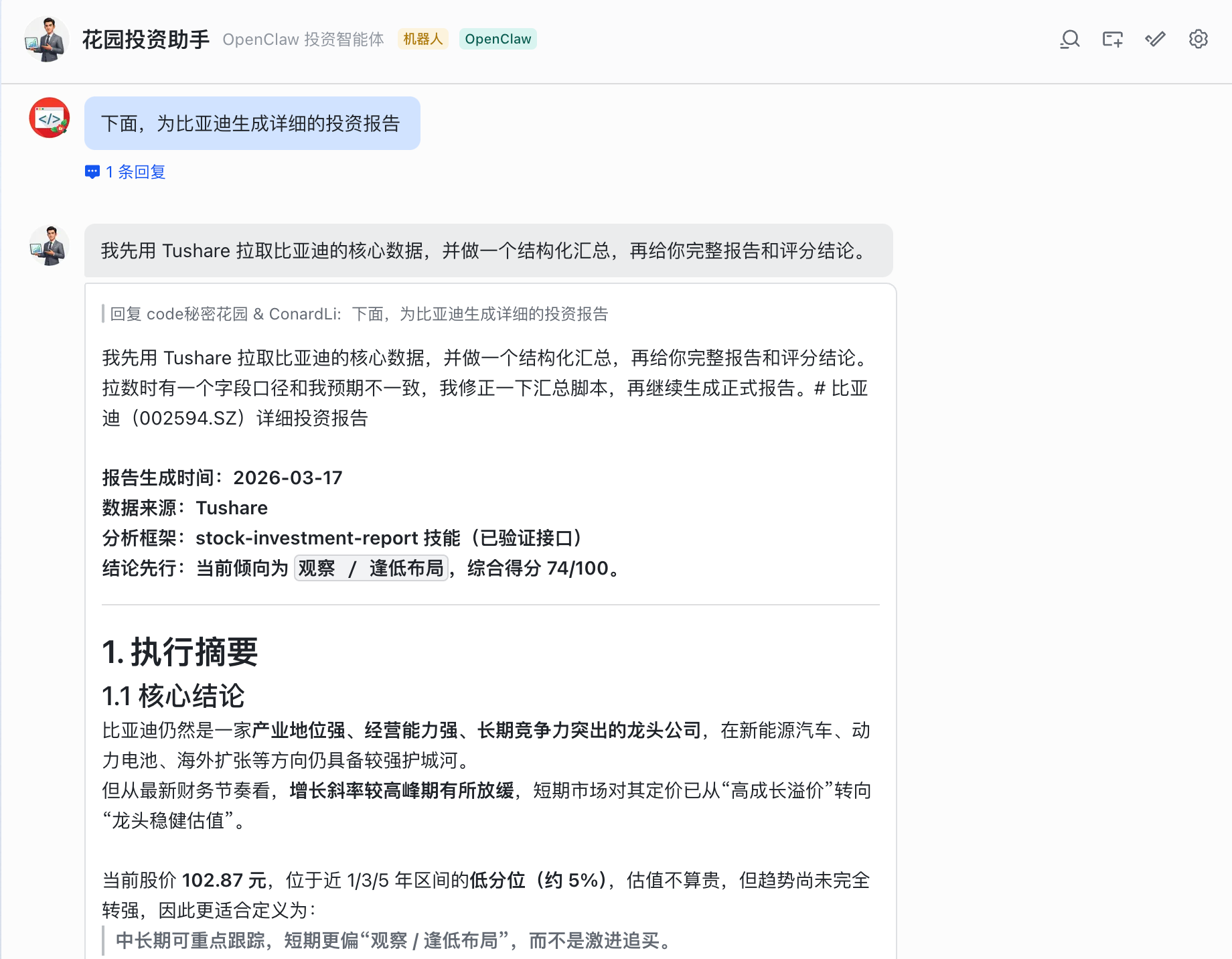1232x959 pixels.
Task: Click the bot avatar beside Tushare message
Action: (x=49, y=246)
